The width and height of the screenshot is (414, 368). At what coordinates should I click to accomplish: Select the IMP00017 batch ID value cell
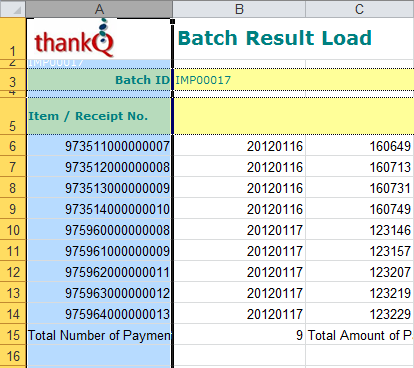click(x=293, y=80)
